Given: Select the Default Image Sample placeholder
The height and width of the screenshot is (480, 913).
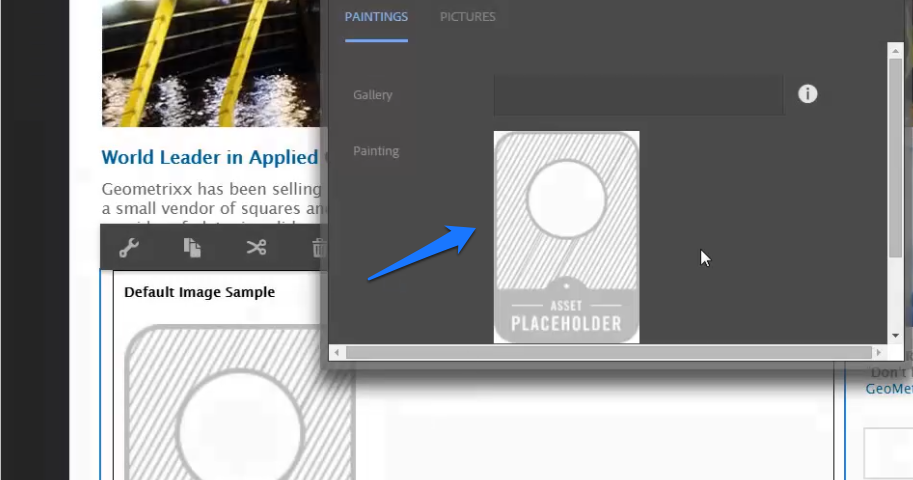Looking at the screenshot, I should pos(240,402).
